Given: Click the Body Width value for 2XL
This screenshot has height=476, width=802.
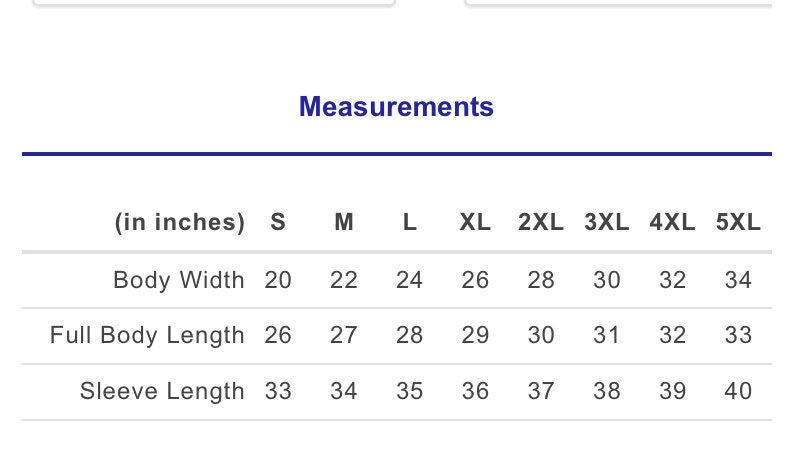Looking at the screenshot, I should coord(541,280).
